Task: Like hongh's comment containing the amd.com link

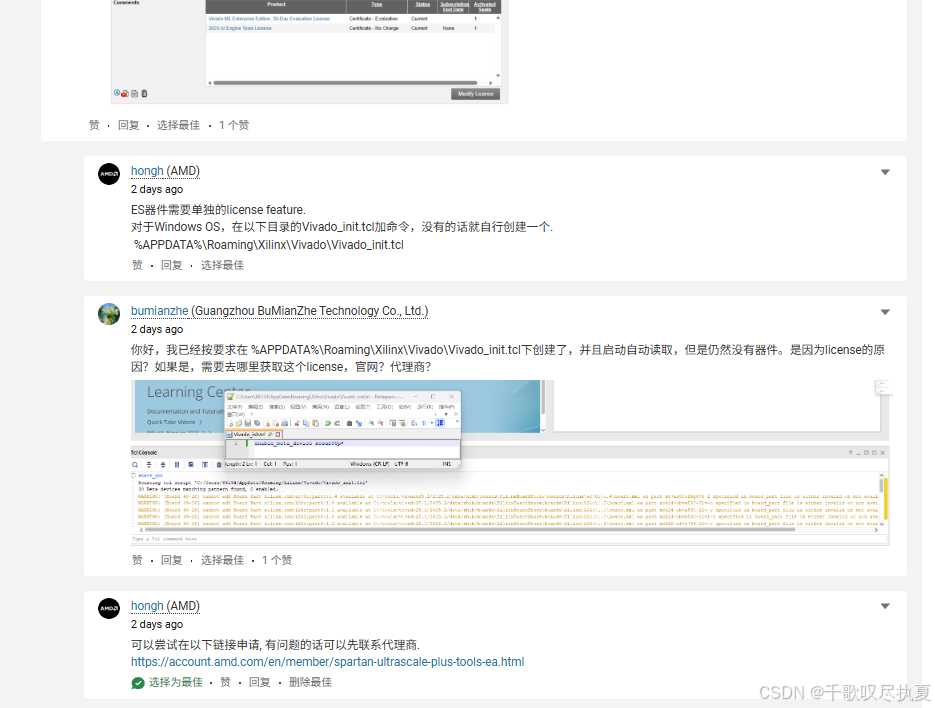Action: 225,682
